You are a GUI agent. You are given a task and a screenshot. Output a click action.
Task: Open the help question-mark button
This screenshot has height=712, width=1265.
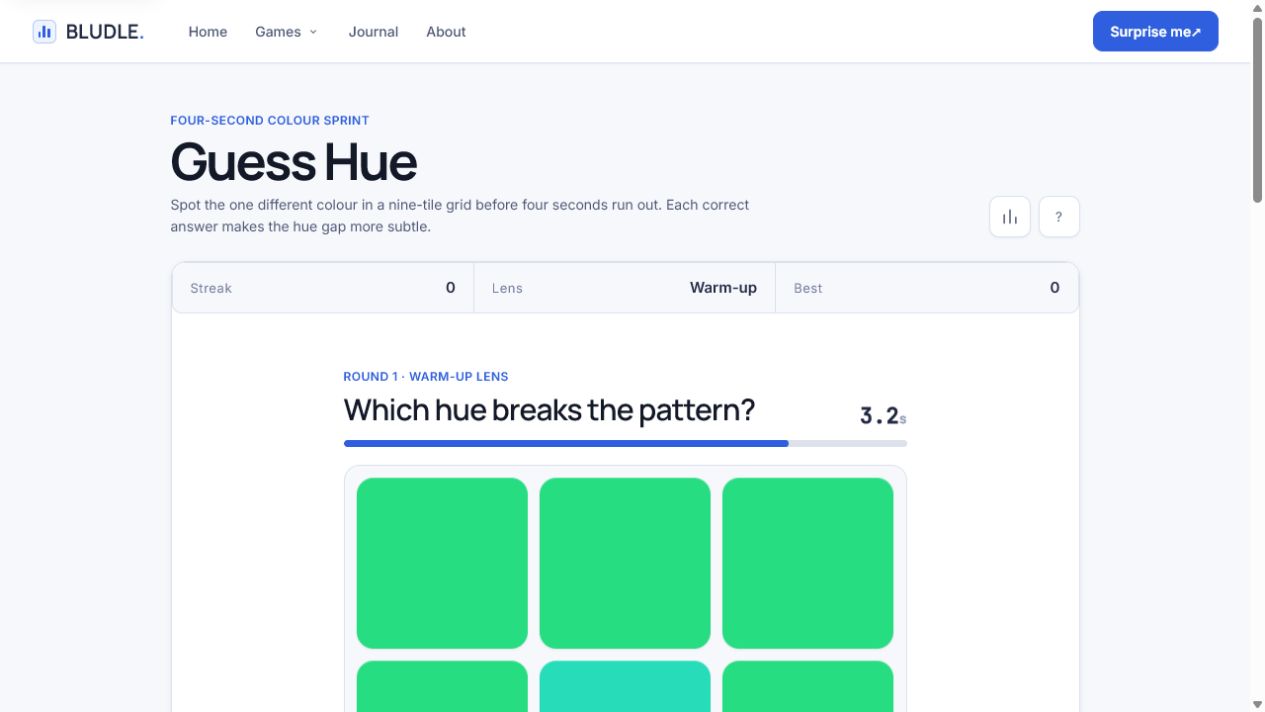(1059, 217)
